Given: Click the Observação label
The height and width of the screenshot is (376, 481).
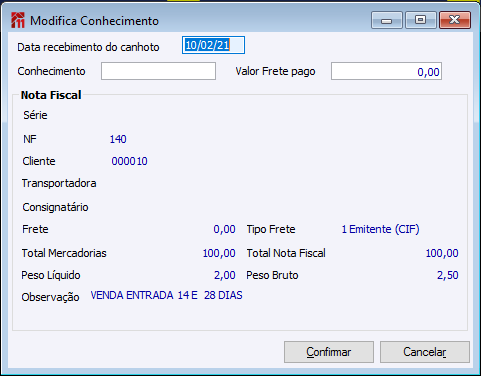Looking at the screenshot, I should click(50, 297).
